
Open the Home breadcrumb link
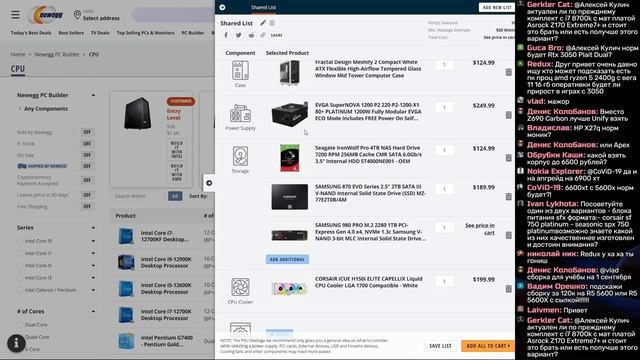[x=18, y=54]
